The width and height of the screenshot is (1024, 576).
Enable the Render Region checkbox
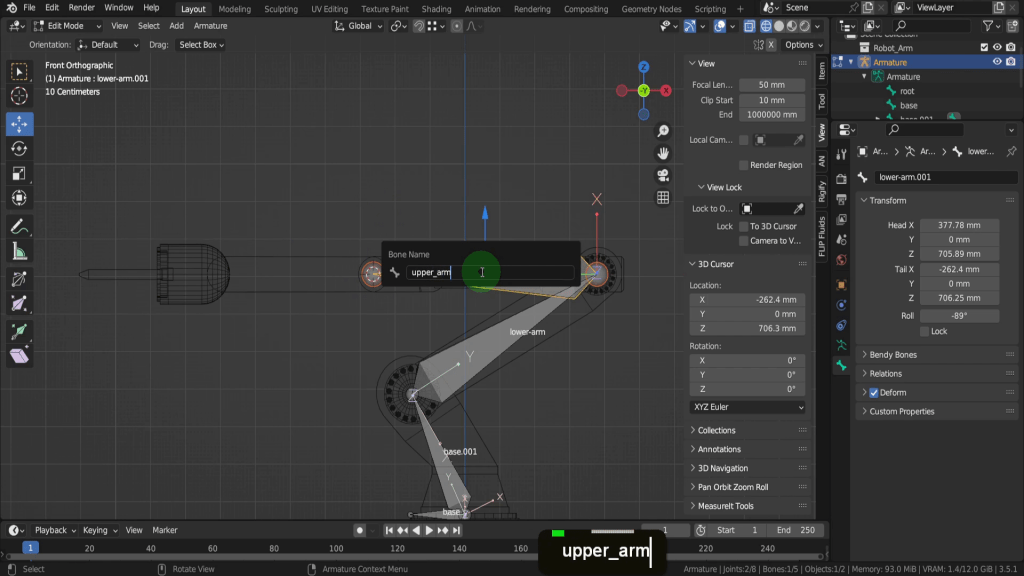(743, 165)
